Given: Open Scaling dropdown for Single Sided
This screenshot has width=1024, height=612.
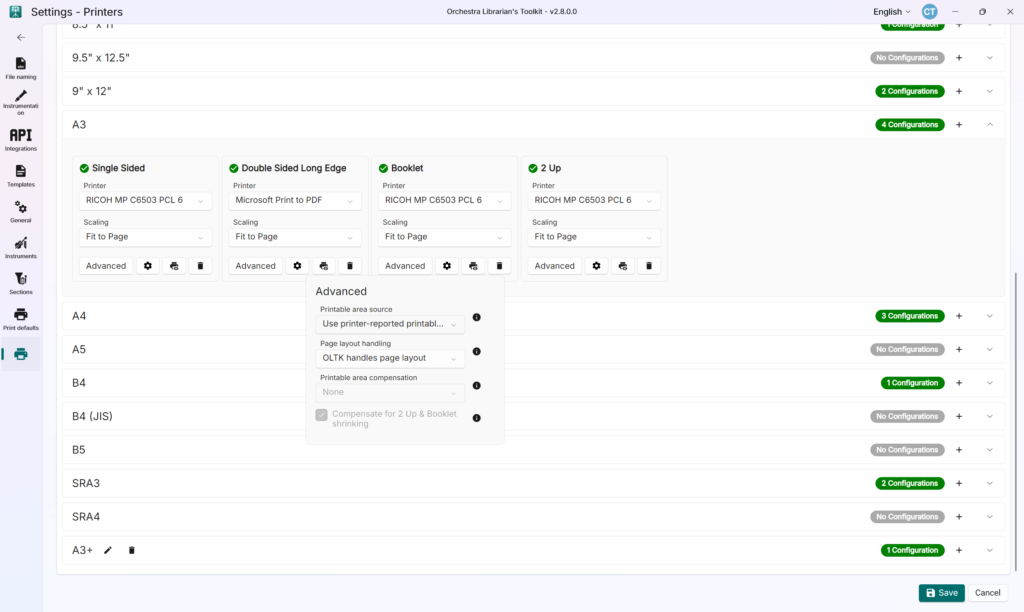Looking at the screenshot, I should coord(144,237).
